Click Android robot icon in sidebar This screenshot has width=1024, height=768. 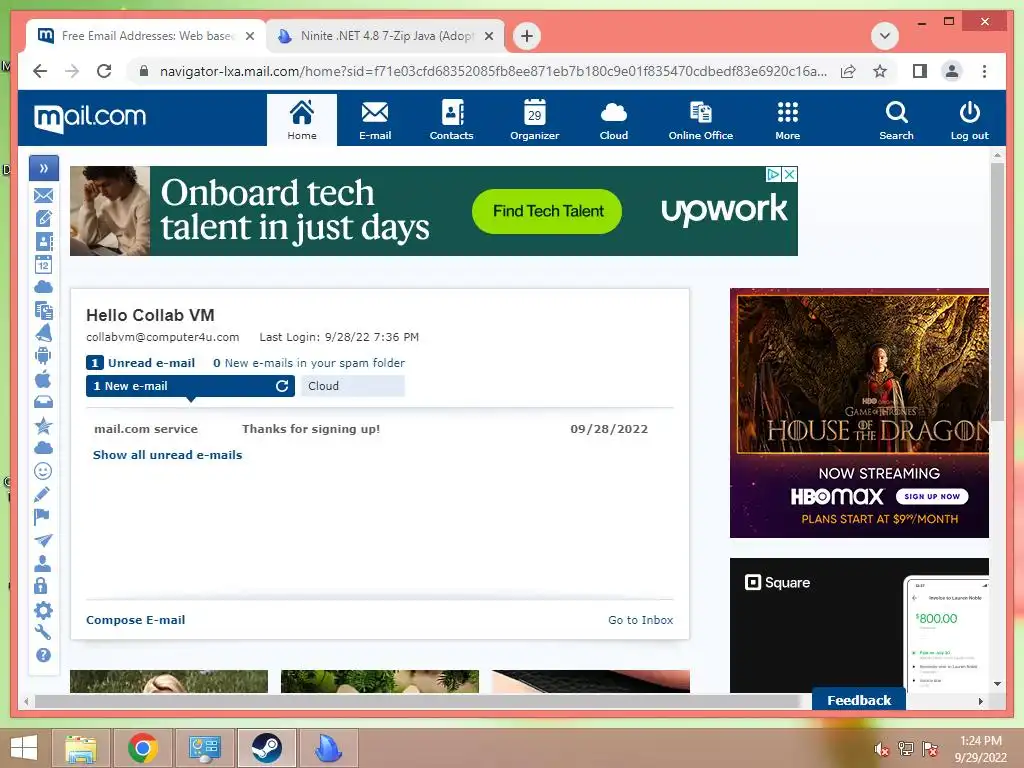pos(44,356)
